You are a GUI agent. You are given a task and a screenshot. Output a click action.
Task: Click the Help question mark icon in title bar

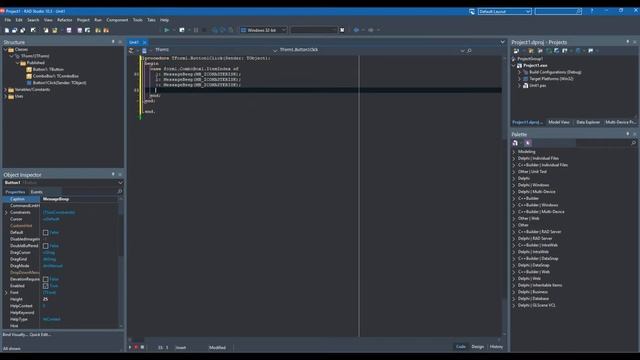pyautogui.click(x=592, y=11)
